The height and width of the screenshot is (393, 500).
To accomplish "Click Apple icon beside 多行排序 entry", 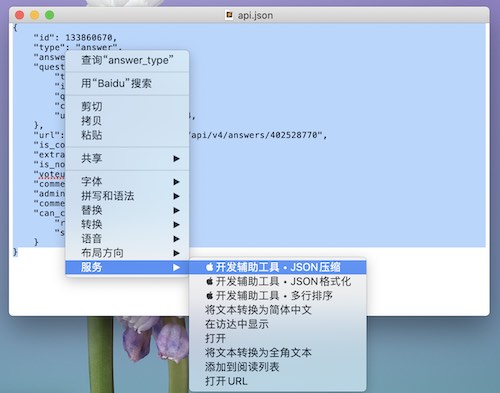I will click(x=209, y=295).
